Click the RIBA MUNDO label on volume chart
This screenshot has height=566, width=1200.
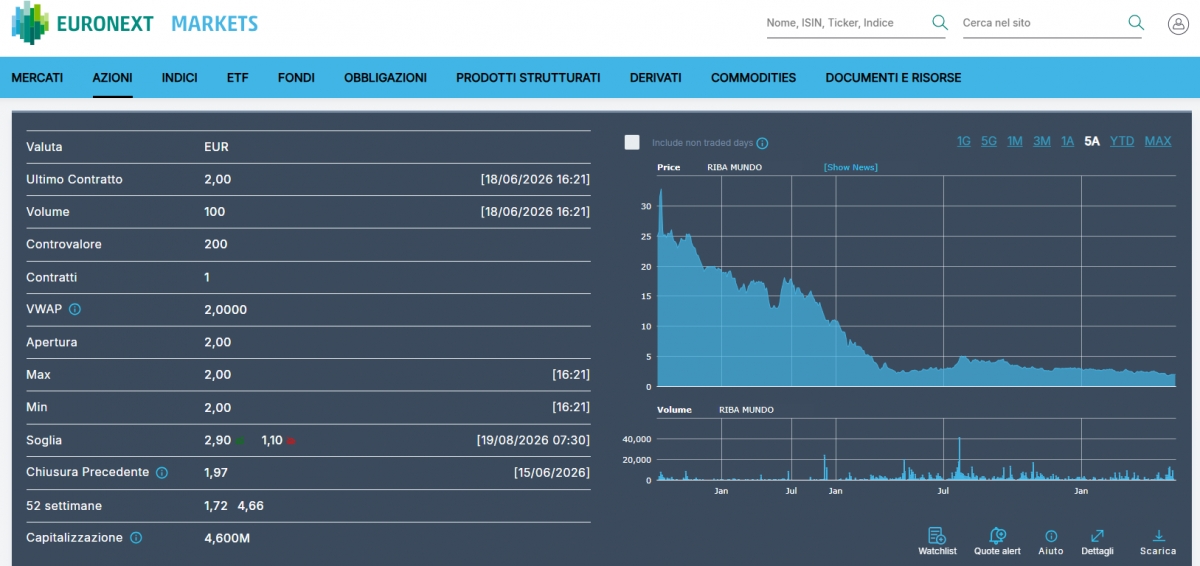point(746,410)
